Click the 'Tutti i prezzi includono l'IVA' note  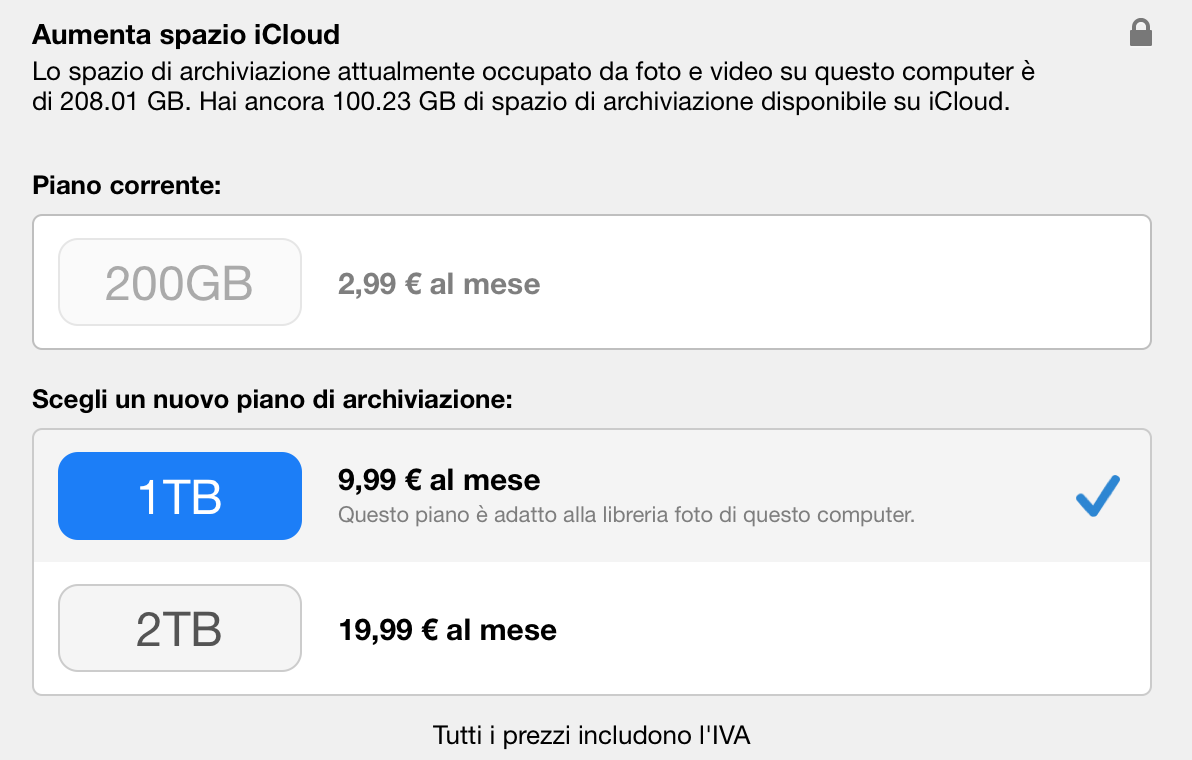pyautogui.click(x=591, y=736)
